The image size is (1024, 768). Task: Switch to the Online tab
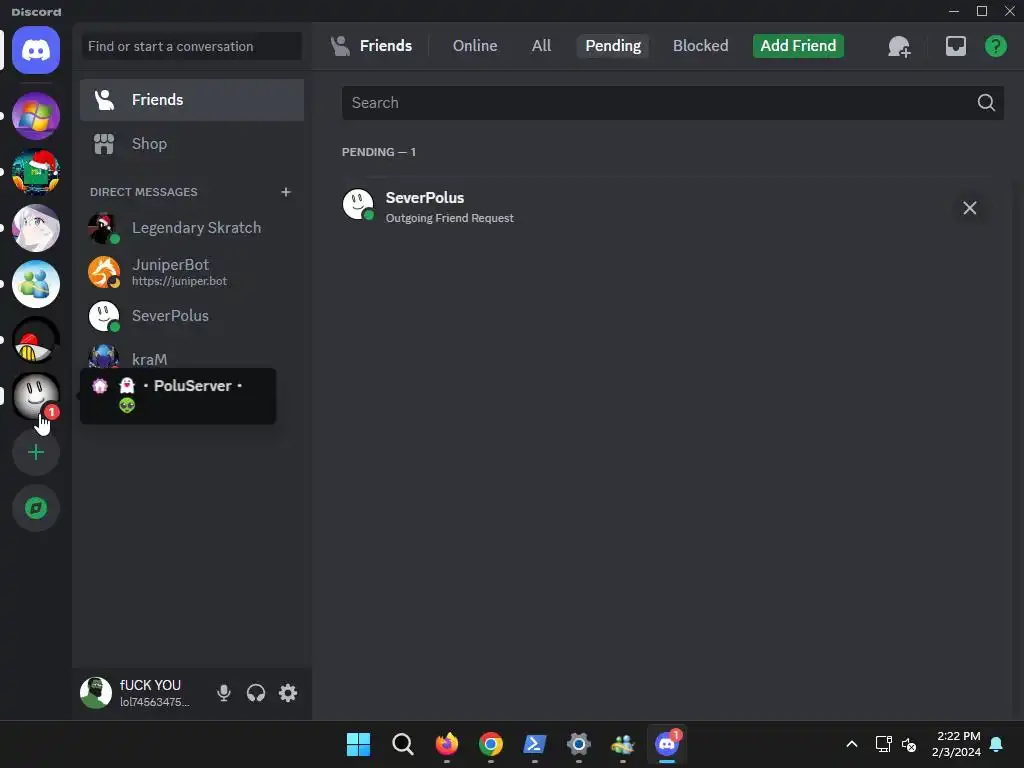point(475,46)
